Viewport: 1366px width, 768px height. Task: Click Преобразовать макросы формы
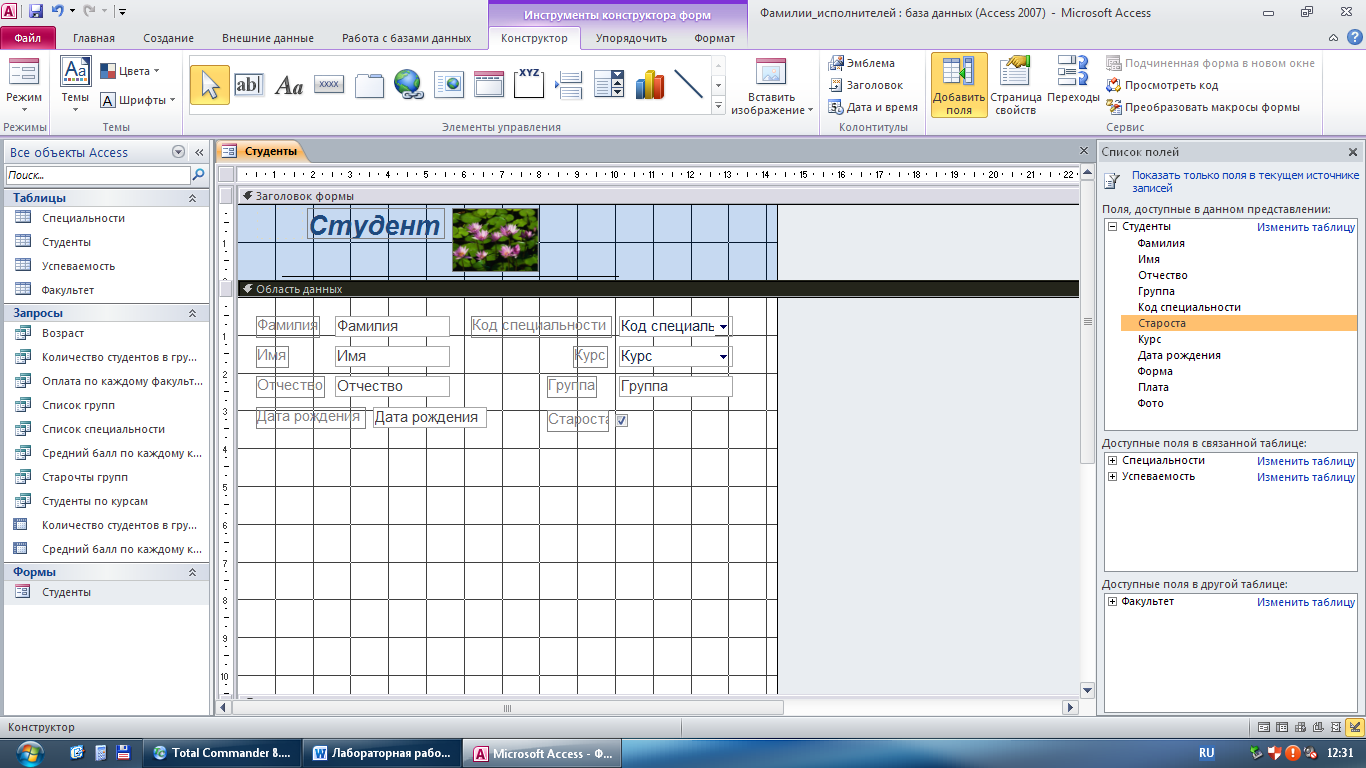coord(1203,107)
